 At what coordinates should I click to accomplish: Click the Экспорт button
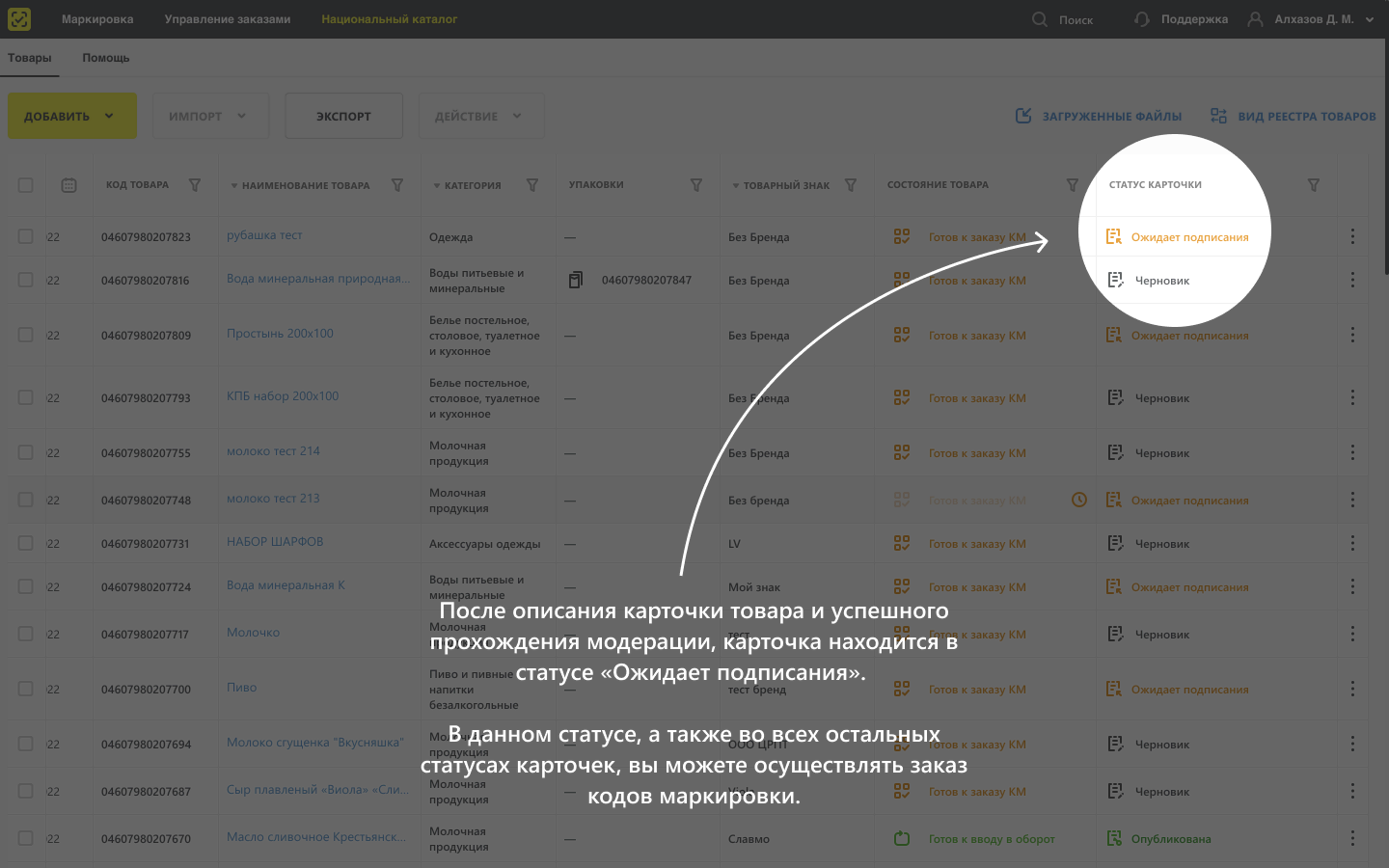(x=343, y=116)
